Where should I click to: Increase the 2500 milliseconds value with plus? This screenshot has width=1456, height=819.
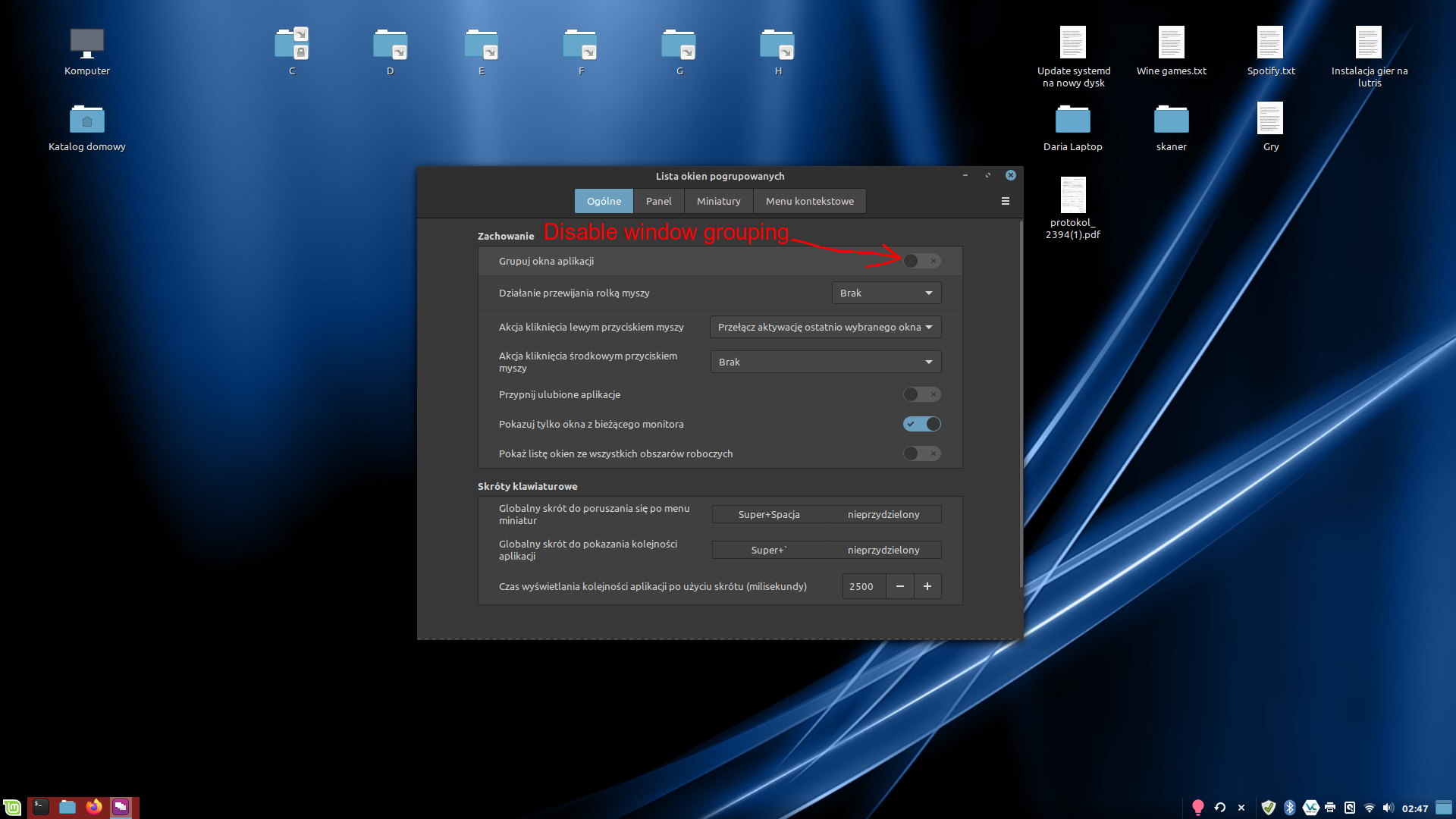point(927,586)
